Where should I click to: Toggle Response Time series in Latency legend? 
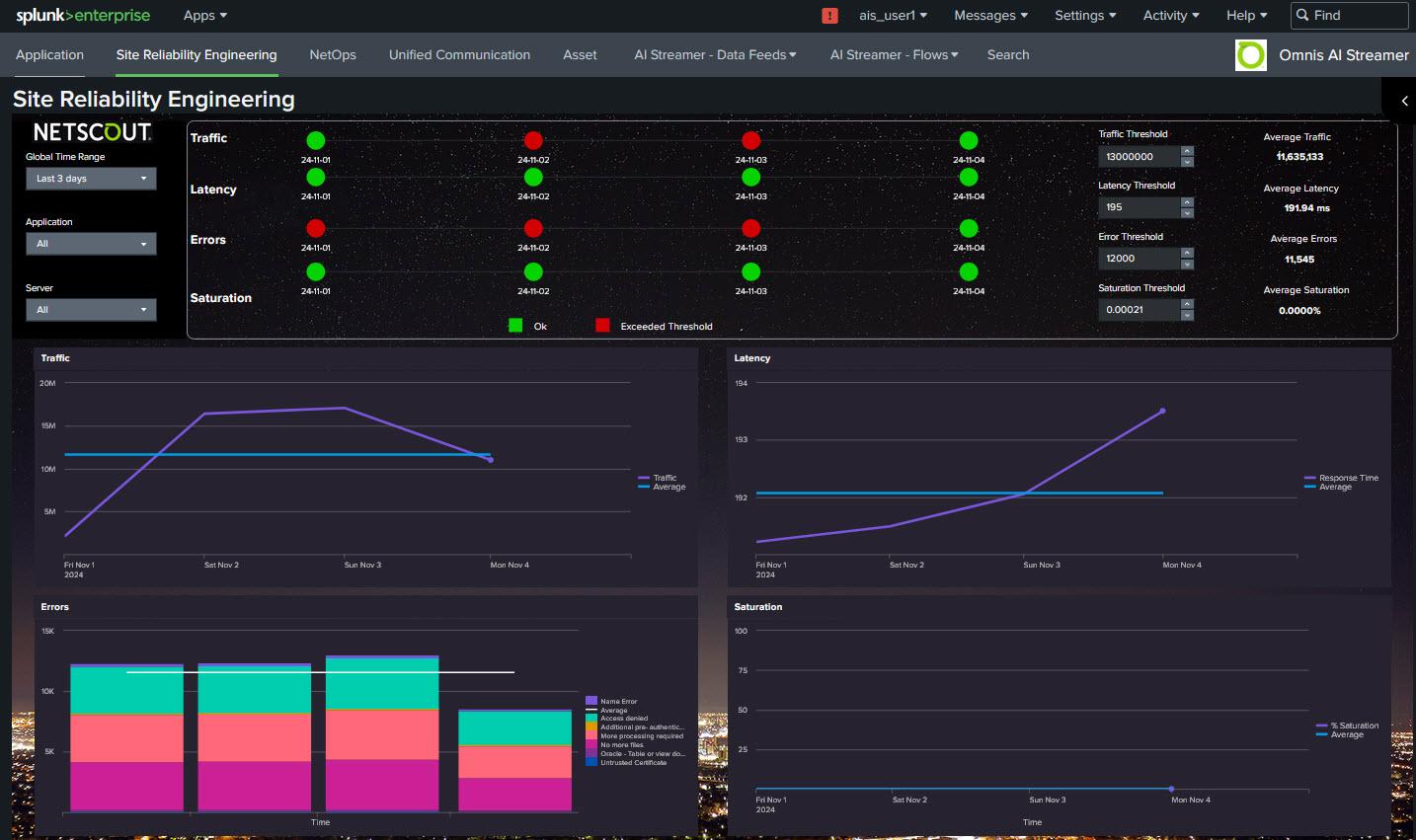coord(1341,478)
